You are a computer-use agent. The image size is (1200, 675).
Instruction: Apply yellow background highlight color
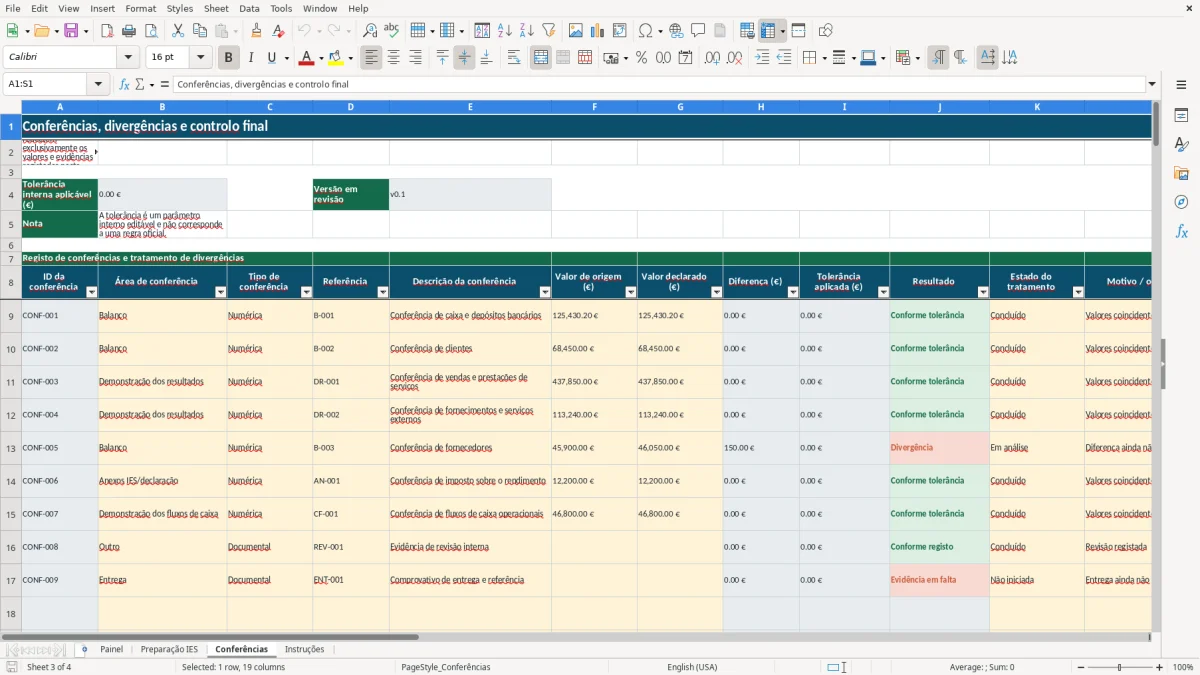click(x=335, y=58)
